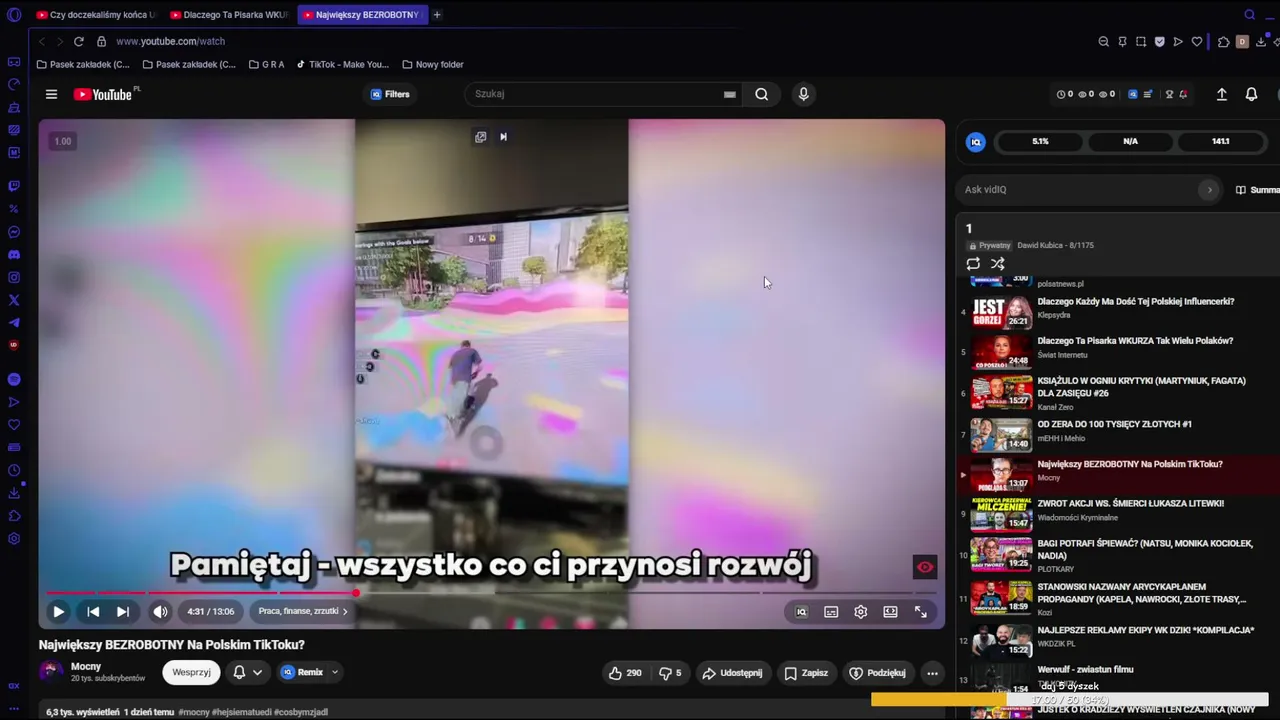Expand the chapter 'Praca, finanse, zrzutki'

[x=303, y=611]
